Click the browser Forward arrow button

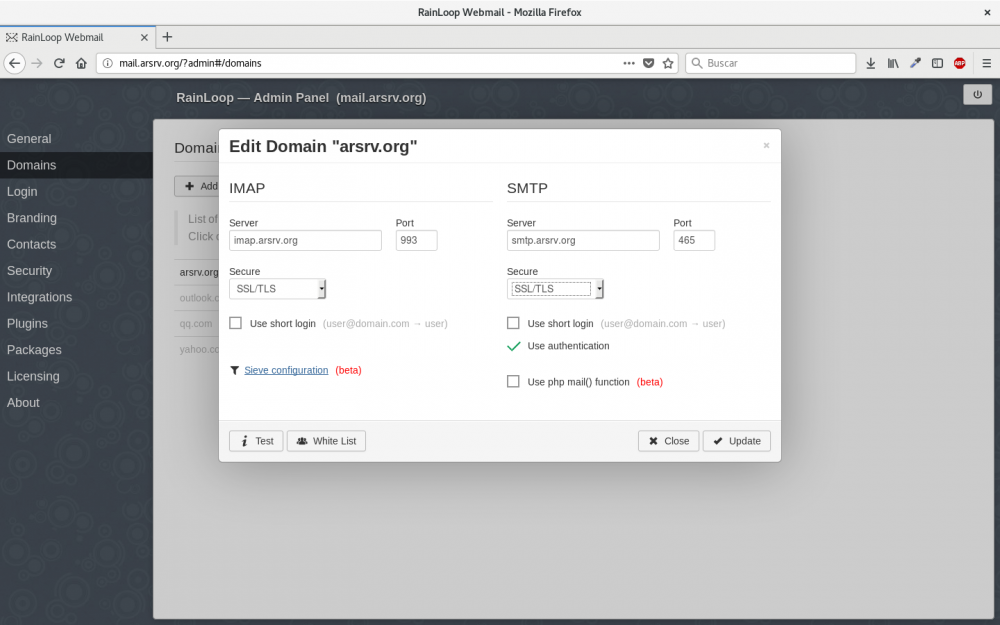tap(37, 63)
